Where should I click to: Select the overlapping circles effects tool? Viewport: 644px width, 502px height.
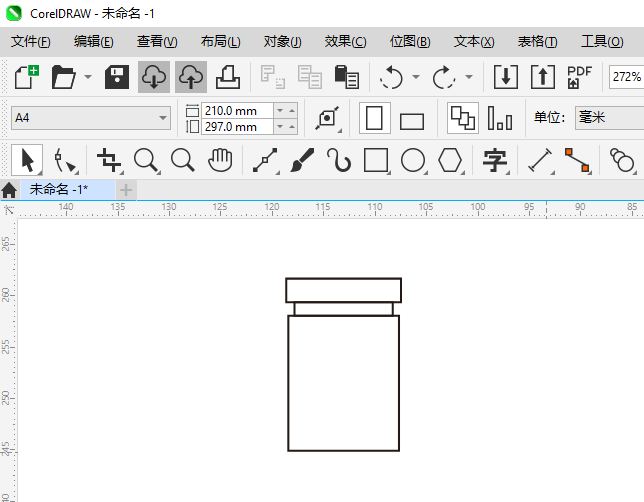click(x=621, y=160)
